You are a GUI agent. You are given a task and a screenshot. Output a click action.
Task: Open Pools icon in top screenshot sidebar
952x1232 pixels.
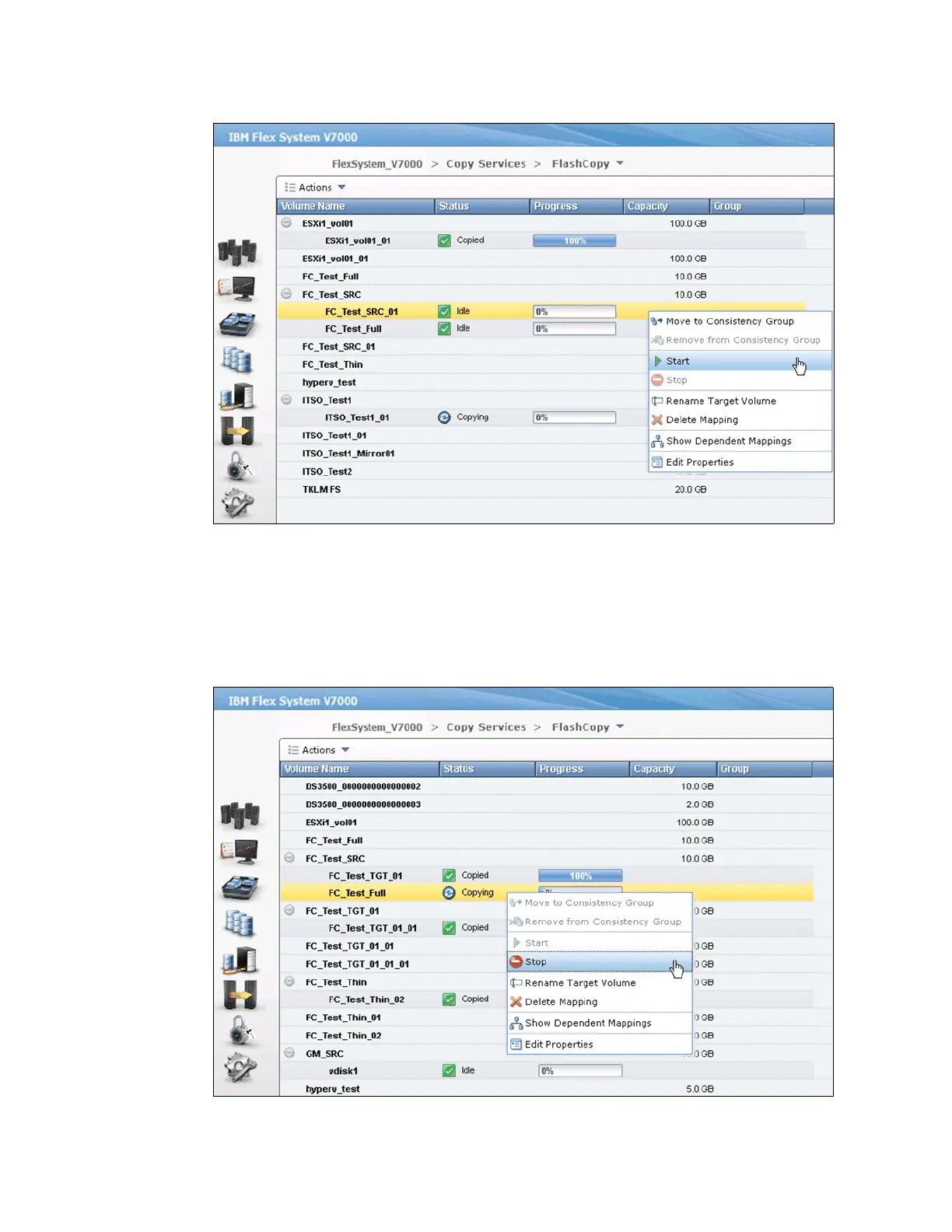tap(237, 324)
